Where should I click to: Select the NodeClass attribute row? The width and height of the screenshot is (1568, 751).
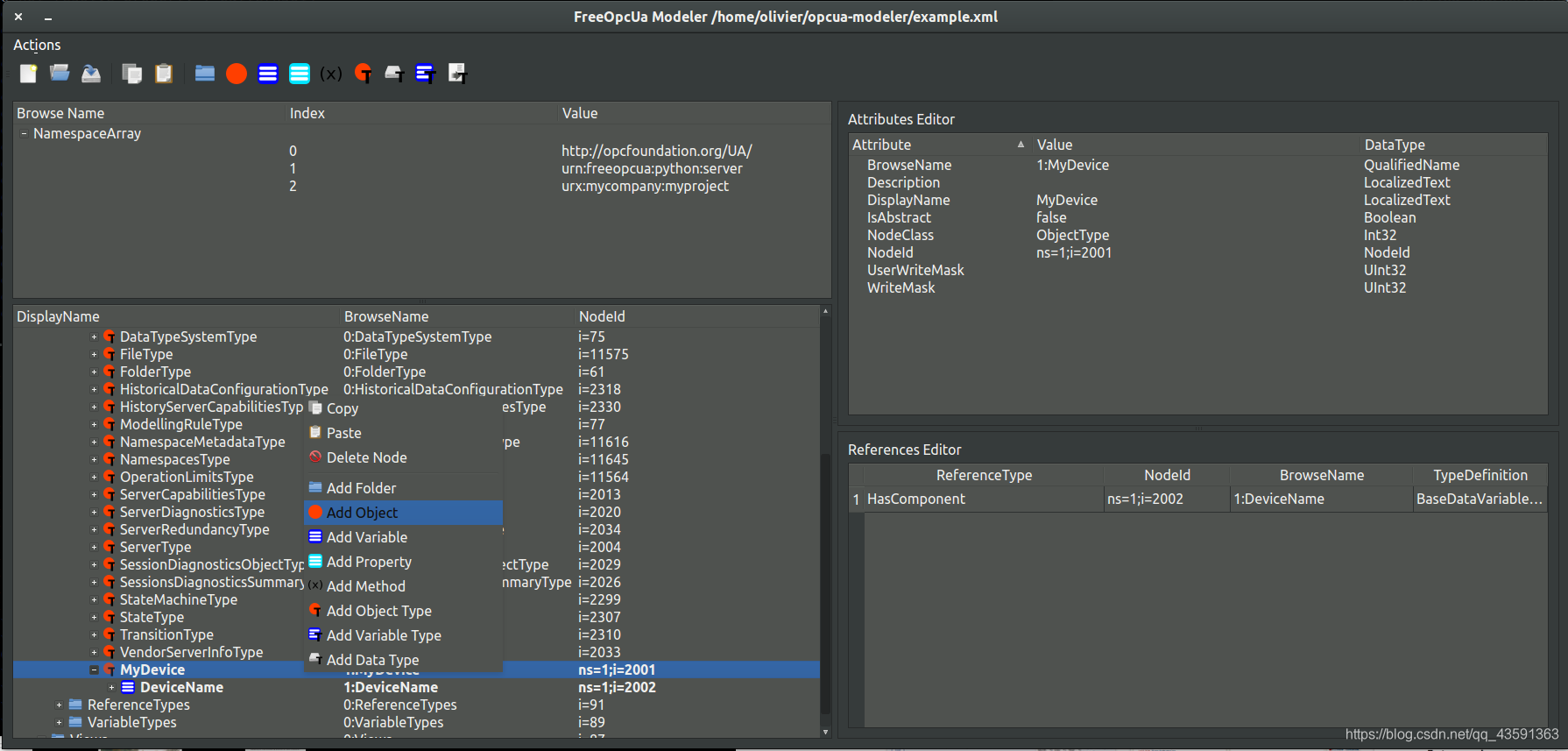pos(1197,235)
